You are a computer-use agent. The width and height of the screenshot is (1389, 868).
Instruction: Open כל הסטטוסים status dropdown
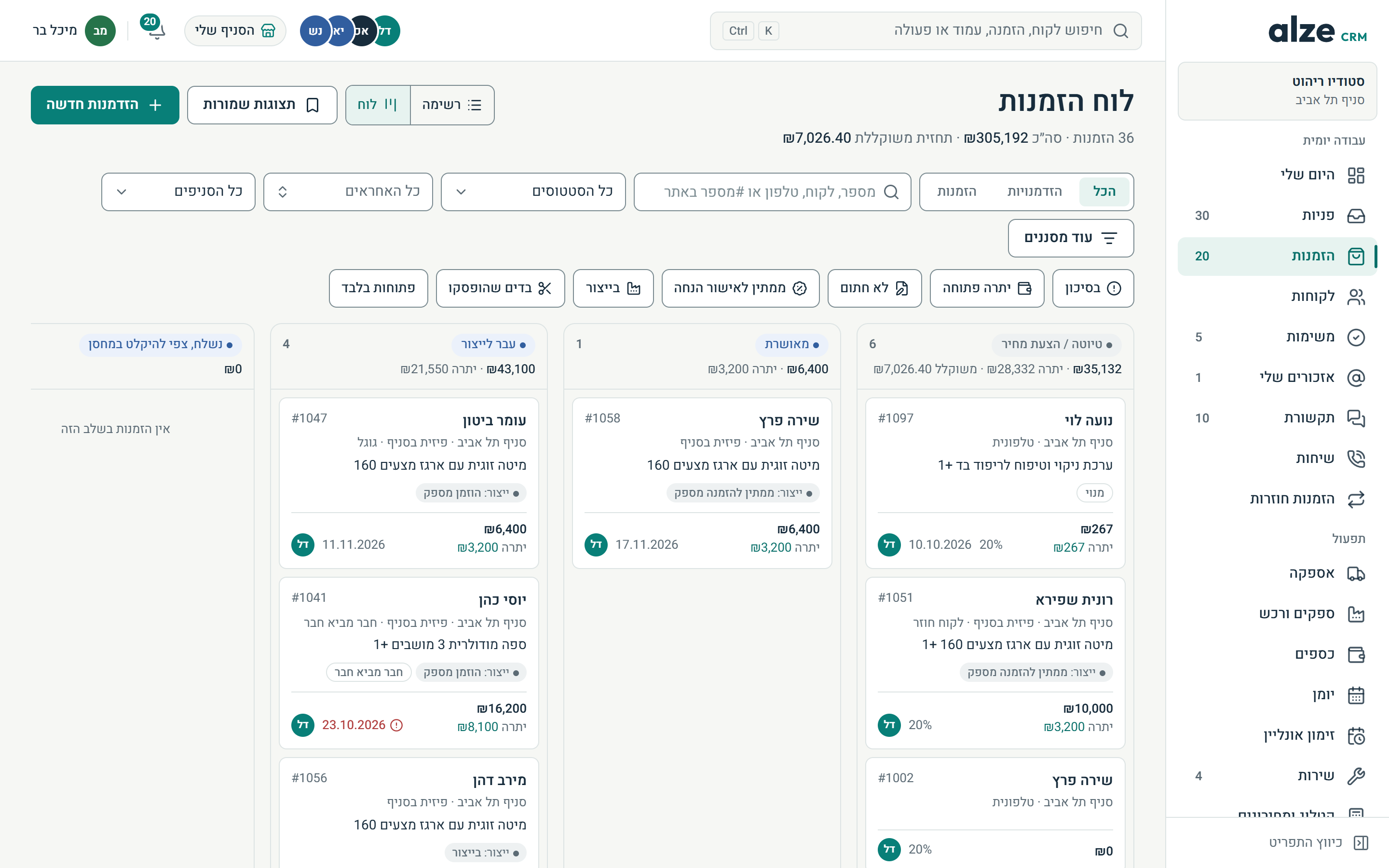(533, 192)
